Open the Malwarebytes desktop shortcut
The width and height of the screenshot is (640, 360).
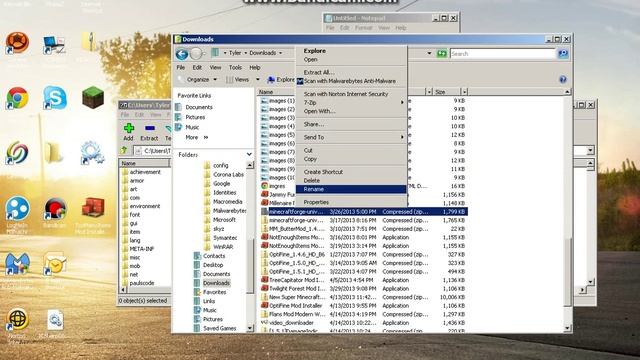[x=17, y=264]
